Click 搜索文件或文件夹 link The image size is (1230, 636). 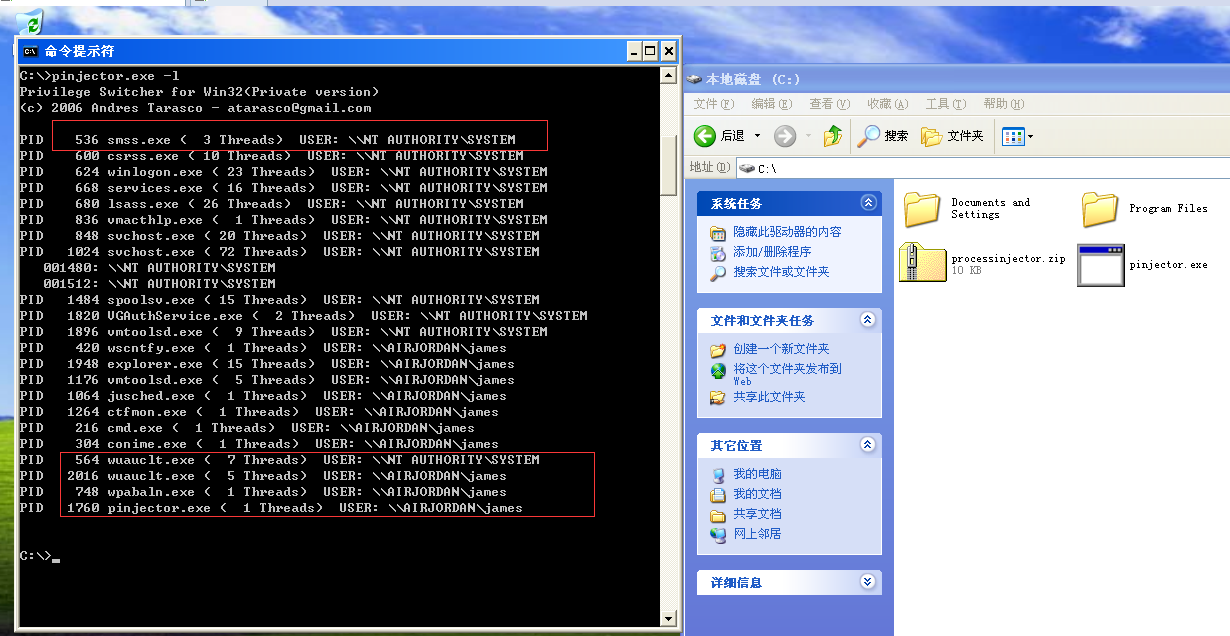click(x=781, y=272)
